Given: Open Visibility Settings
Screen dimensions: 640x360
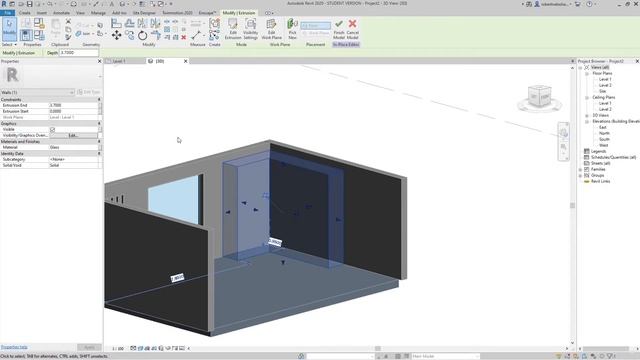Looking at the screenshot, I should 250,29.
